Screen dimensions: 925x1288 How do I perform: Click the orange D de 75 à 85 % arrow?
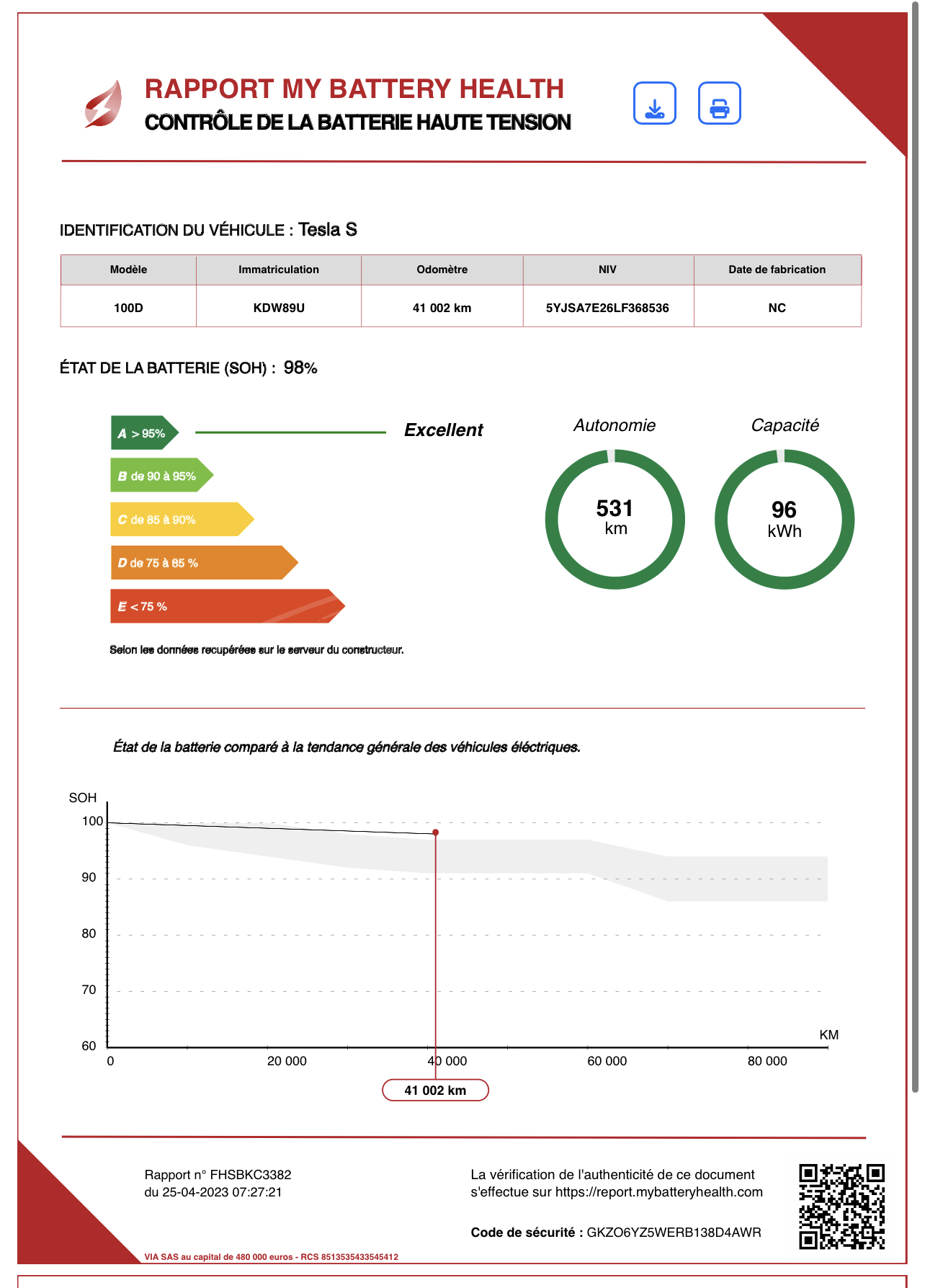204,563
